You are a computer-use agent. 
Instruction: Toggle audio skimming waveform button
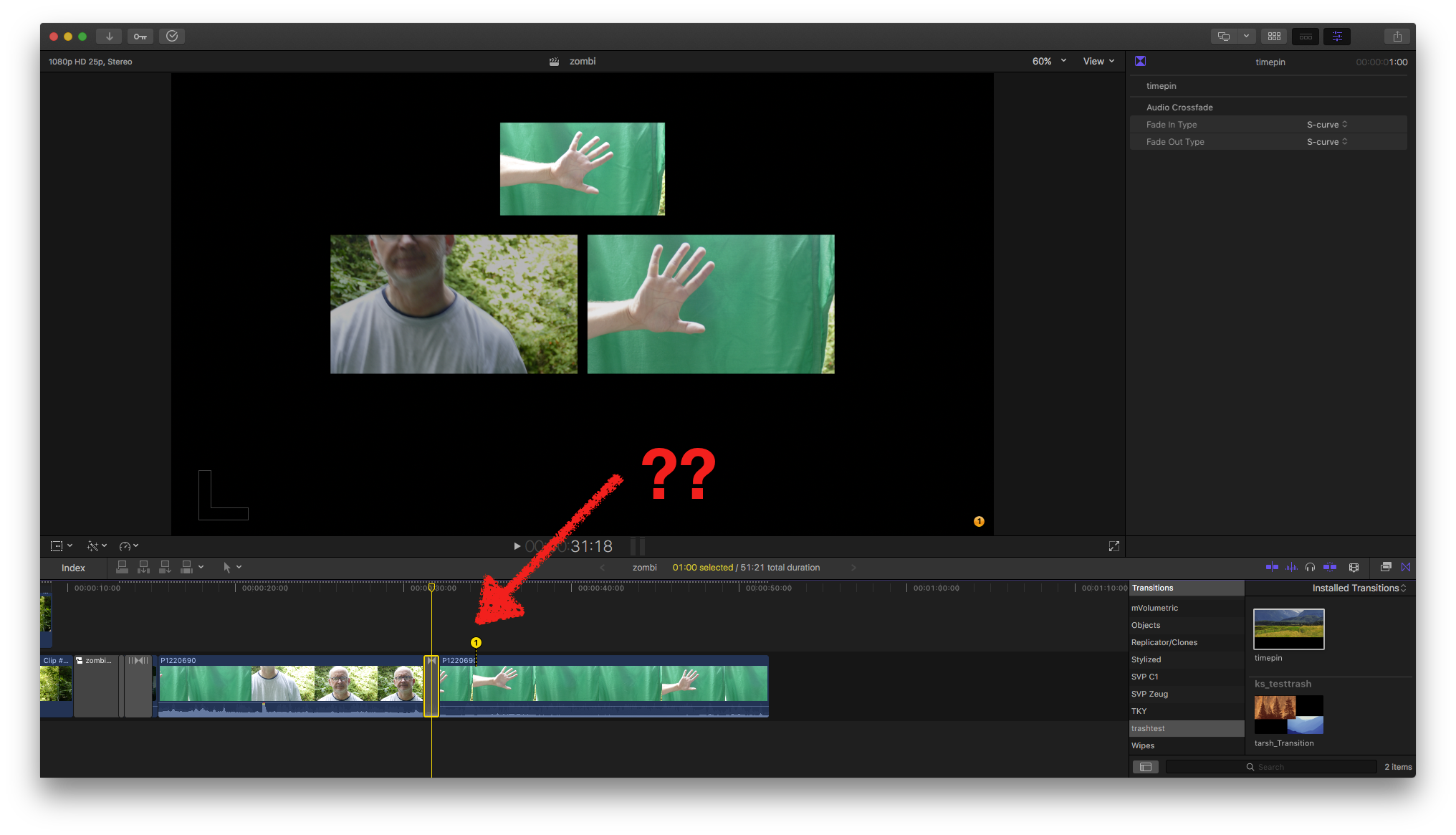tap(1291, 567)
